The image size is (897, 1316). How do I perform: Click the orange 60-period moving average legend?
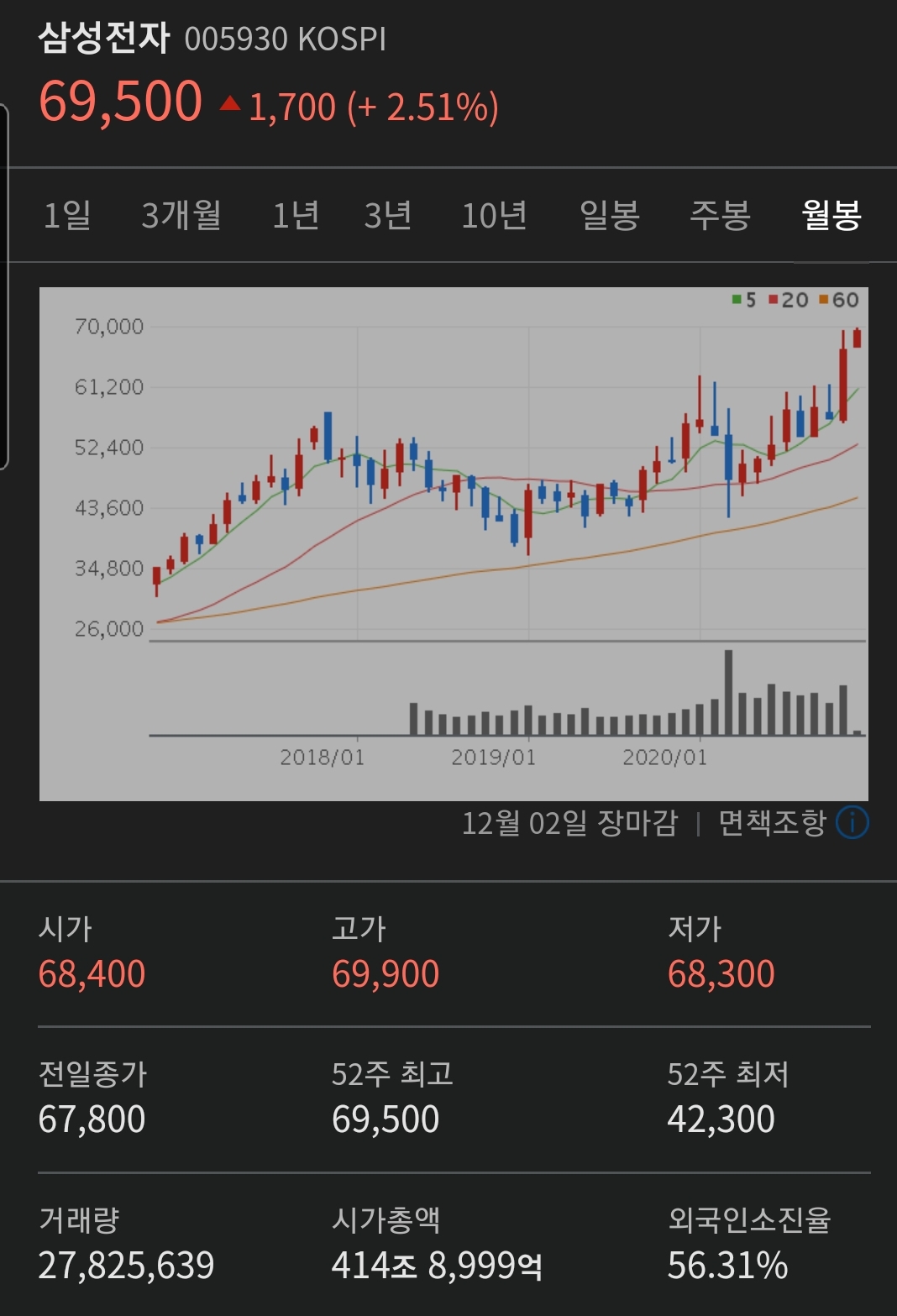click(x=838, y=300)
